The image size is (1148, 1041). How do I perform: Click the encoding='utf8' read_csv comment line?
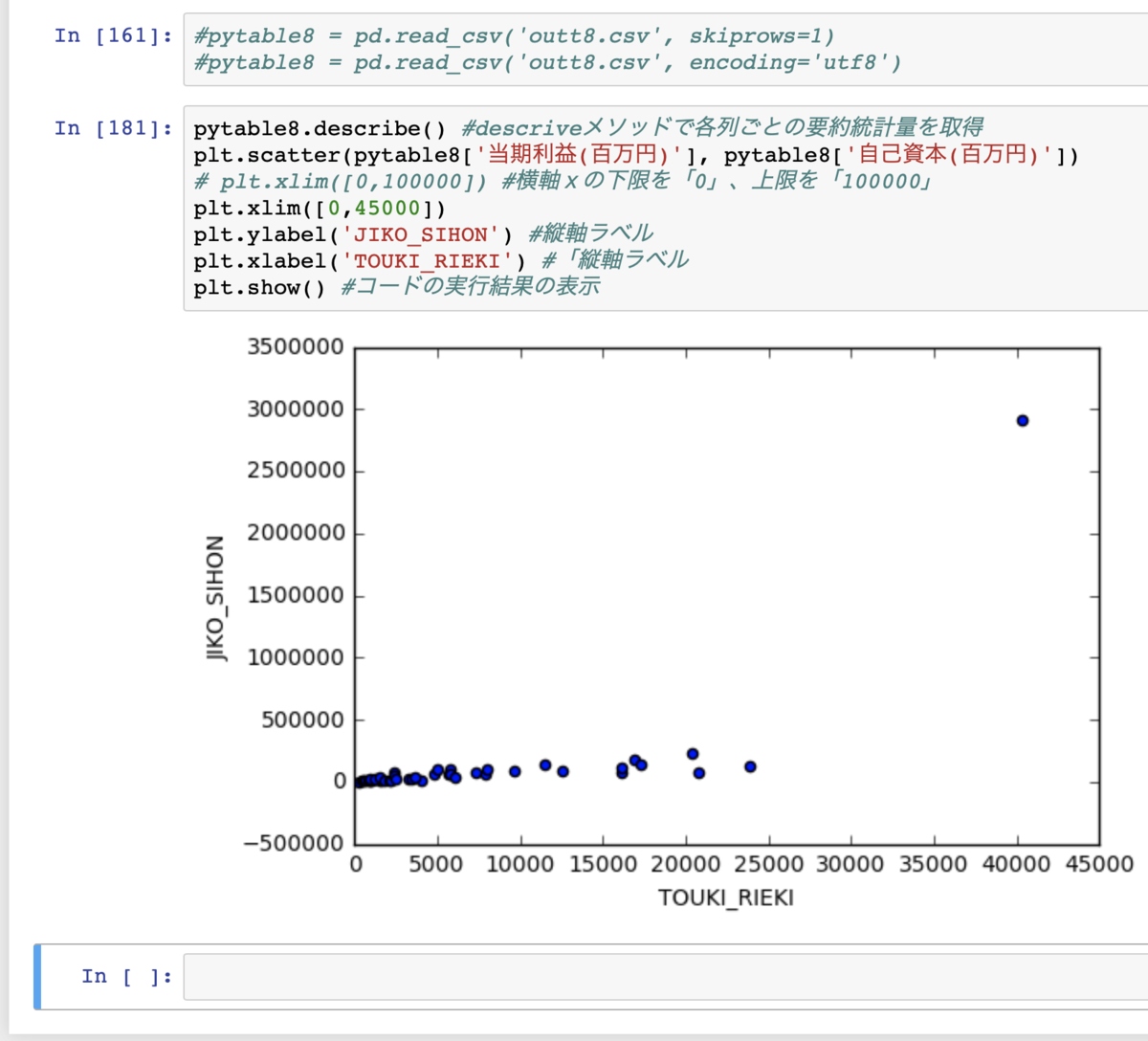[547, 63]
